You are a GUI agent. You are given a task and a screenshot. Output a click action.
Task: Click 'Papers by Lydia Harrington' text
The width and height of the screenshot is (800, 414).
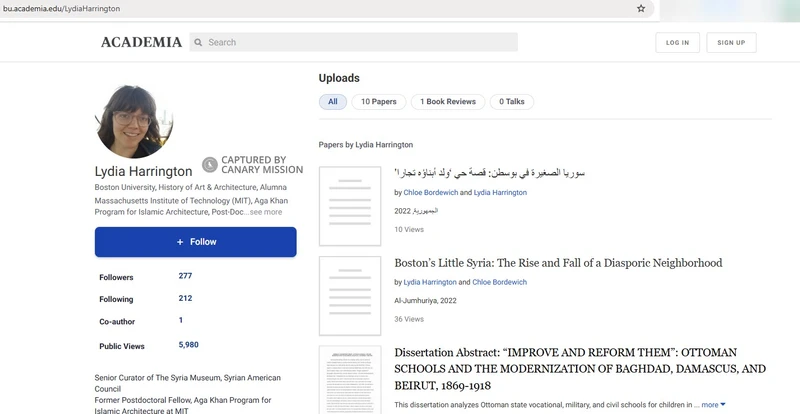tap(366, 145)
